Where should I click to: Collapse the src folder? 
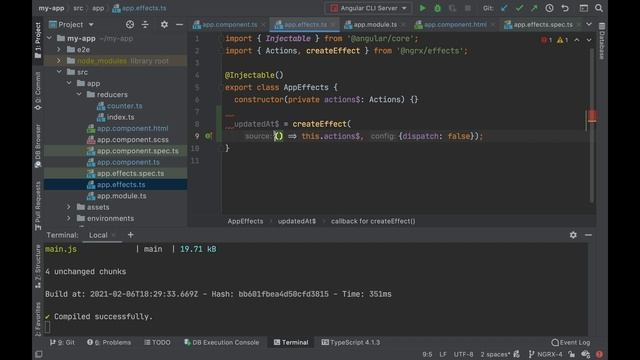click(59, 72)
